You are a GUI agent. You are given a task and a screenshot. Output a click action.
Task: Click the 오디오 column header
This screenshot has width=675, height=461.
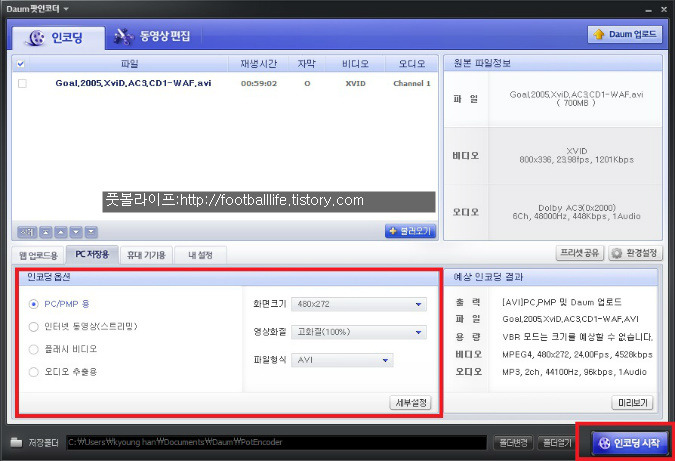tap(412, 64)
